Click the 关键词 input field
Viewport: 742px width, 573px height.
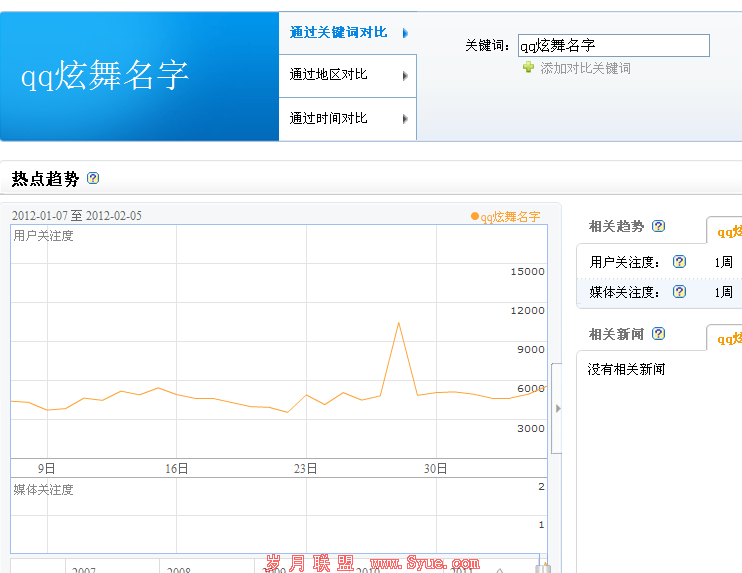tap(613, 45)
